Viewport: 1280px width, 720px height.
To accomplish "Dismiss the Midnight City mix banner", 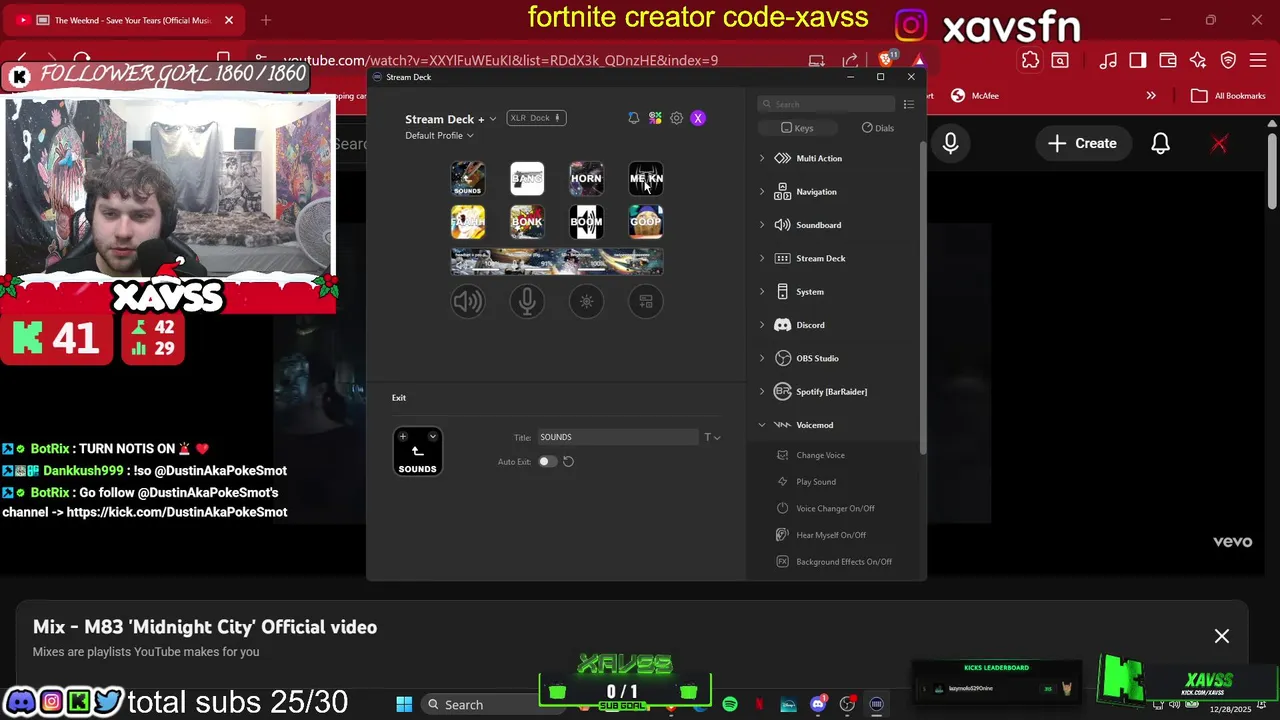I will (x=1222, y=636).
